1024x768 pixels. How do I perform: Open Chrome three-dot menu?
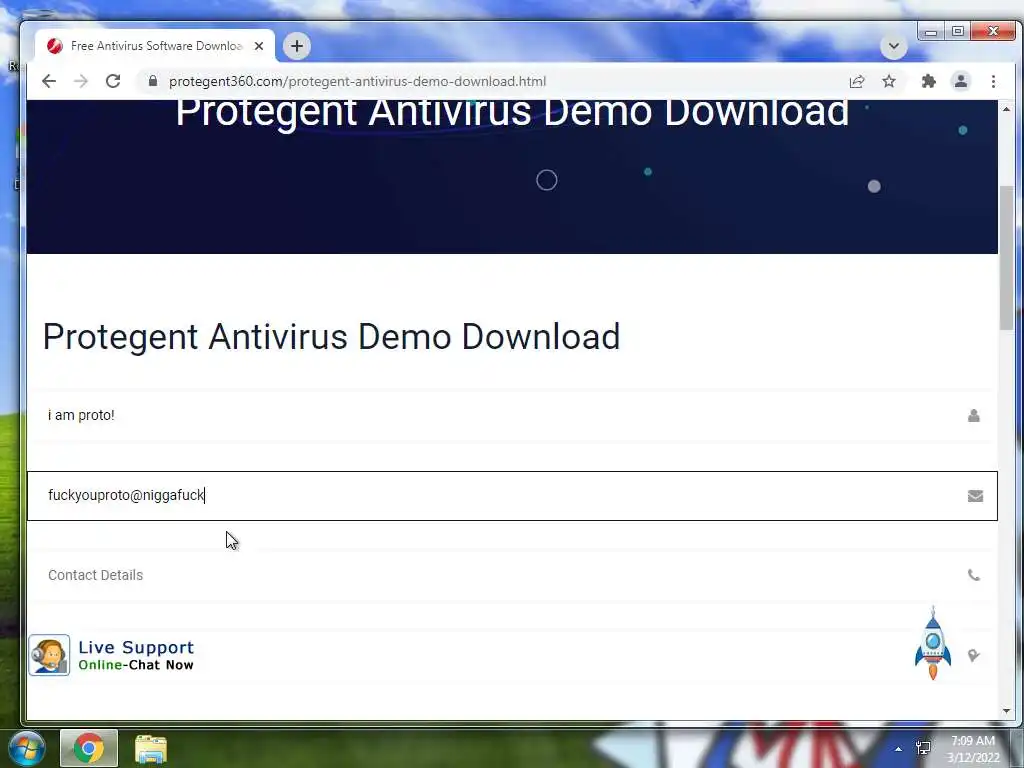993,81
